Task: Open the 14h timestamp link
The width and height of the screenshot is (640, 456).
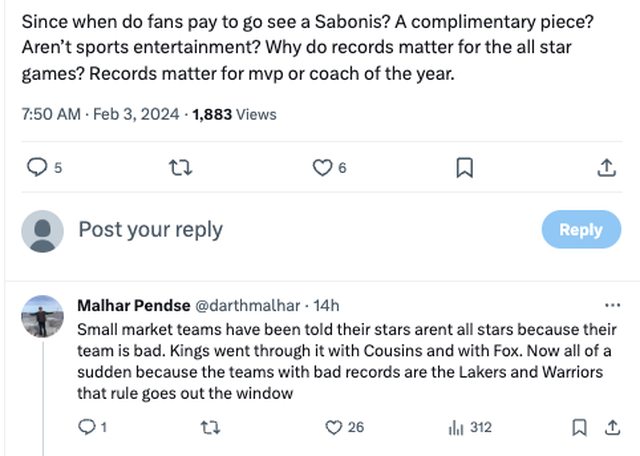Action: point(326,305)
